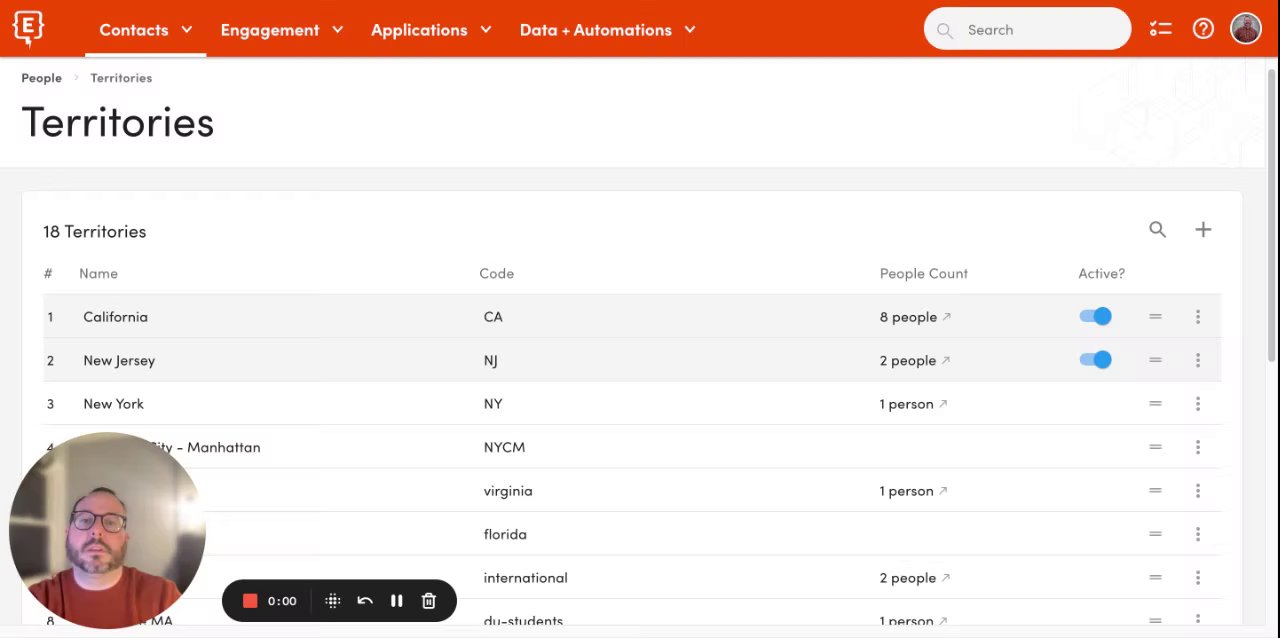The image size is (1280, 638).
Task: Click the Active? column header
Action: pyautogui.click(x=1101, y=274)
